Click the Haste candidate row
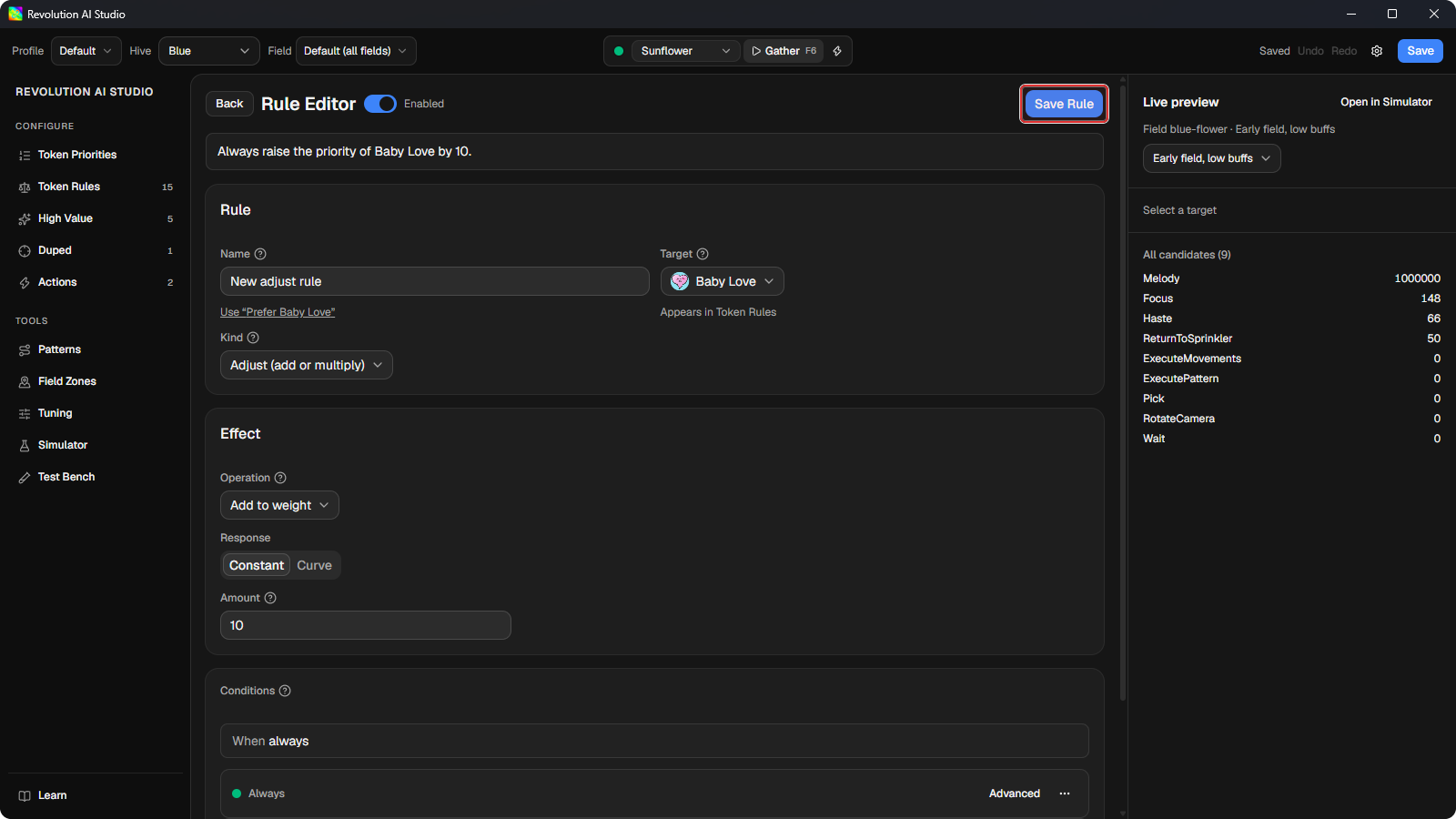 point(1291,318)
